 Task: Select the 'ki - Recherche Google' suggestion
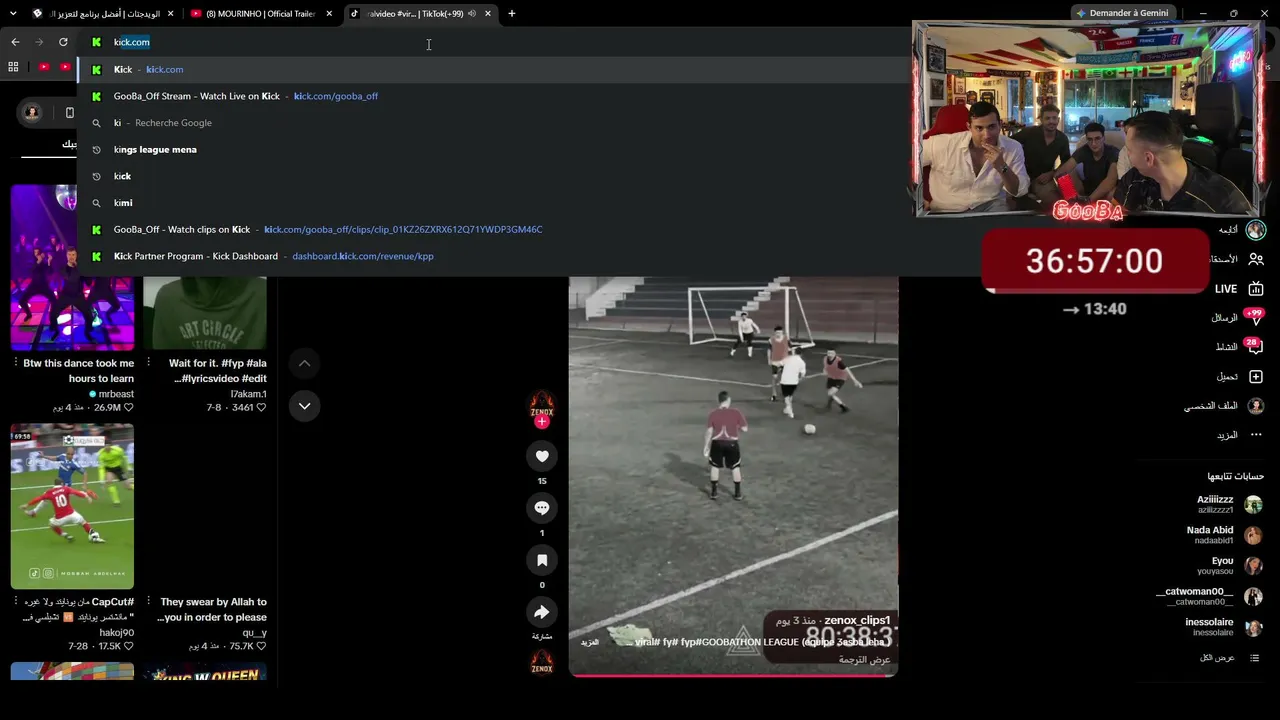495,123
